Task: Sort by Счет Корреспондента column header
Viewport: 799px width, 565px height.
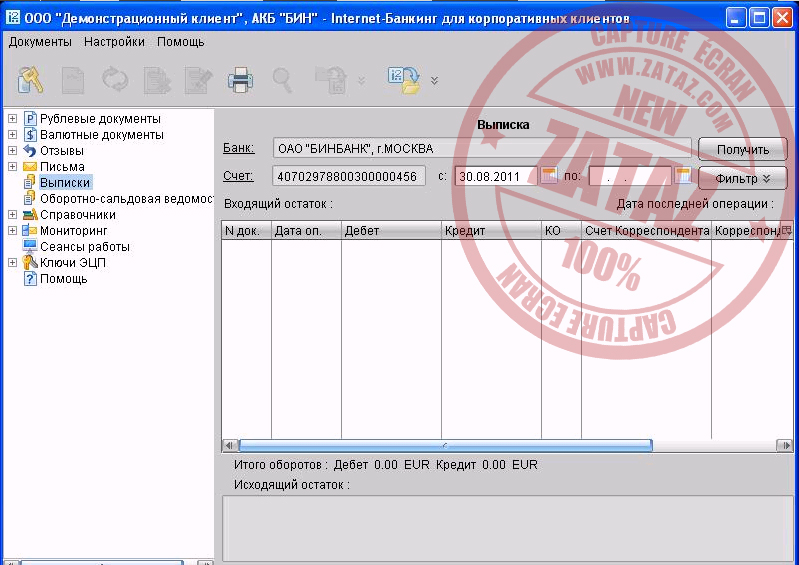Action: [x=646, y=230]
